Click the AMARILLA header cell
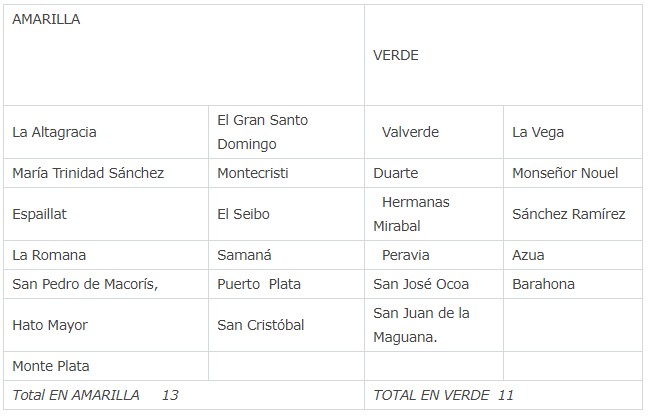Screen dimensions: 649x416 pos(46,19)
